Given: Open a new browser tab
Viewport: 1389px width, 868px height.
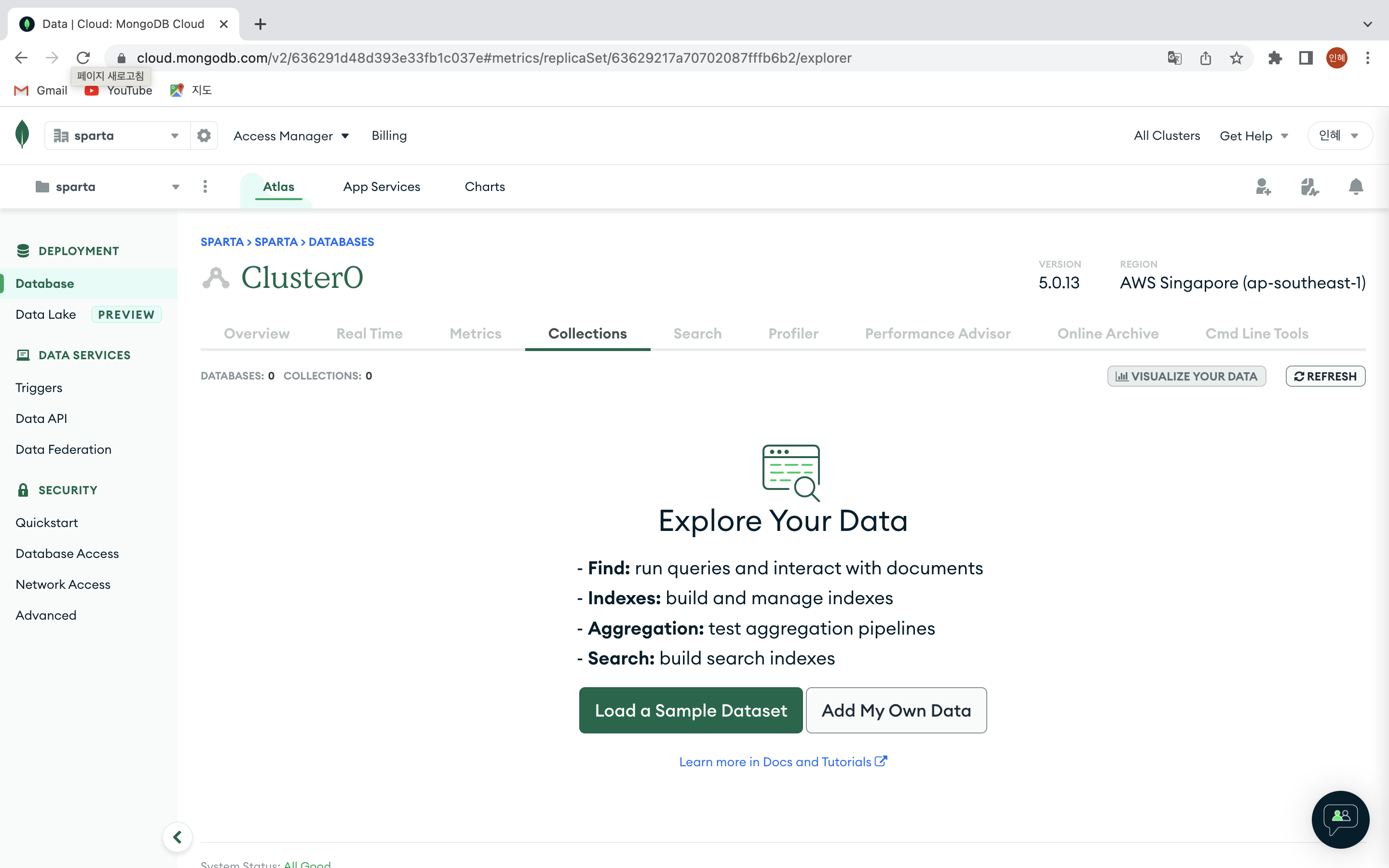Looking at the screenshot, I should point(260,24).
